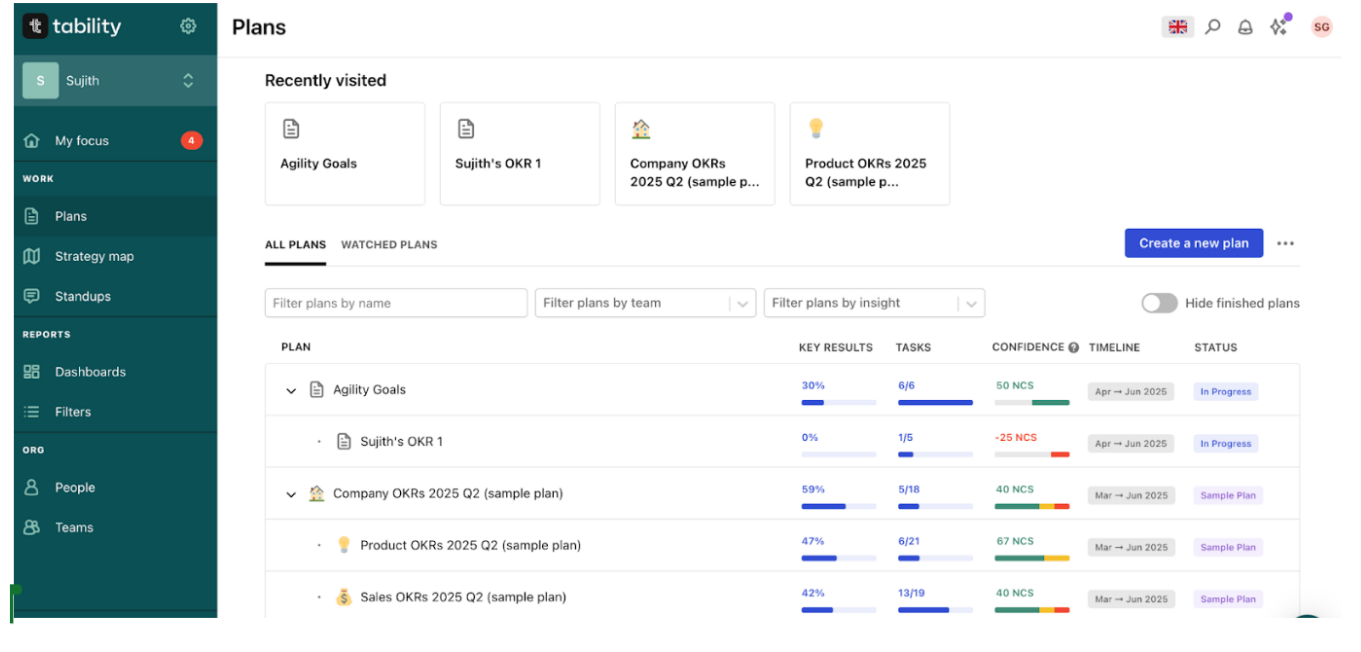Click money bag icon beside Sales OKRs row
Screen dimensions: 1361x652
point(344,597)
